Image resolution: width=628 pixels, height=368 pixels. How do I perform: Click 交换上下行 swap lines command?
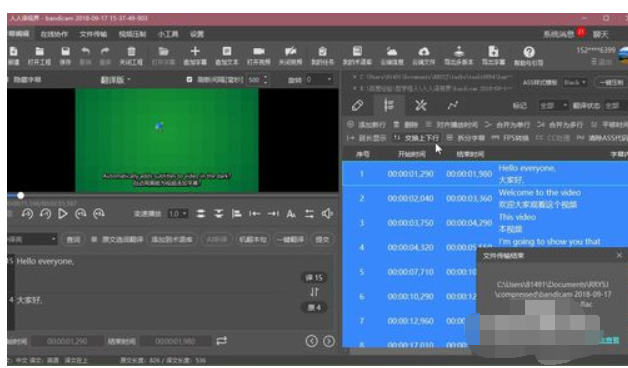click(x=417, y=138)
